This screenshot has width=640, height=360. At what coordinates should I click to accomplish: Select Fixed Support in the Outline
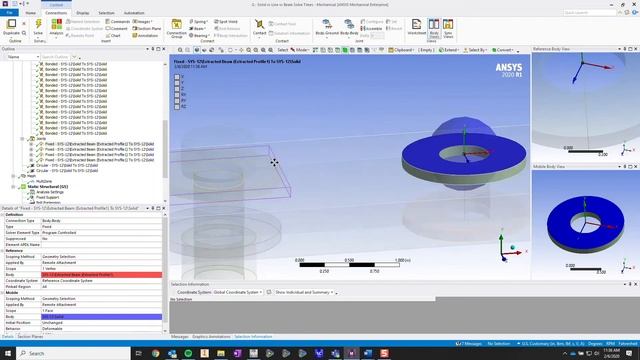pos(47,197)
